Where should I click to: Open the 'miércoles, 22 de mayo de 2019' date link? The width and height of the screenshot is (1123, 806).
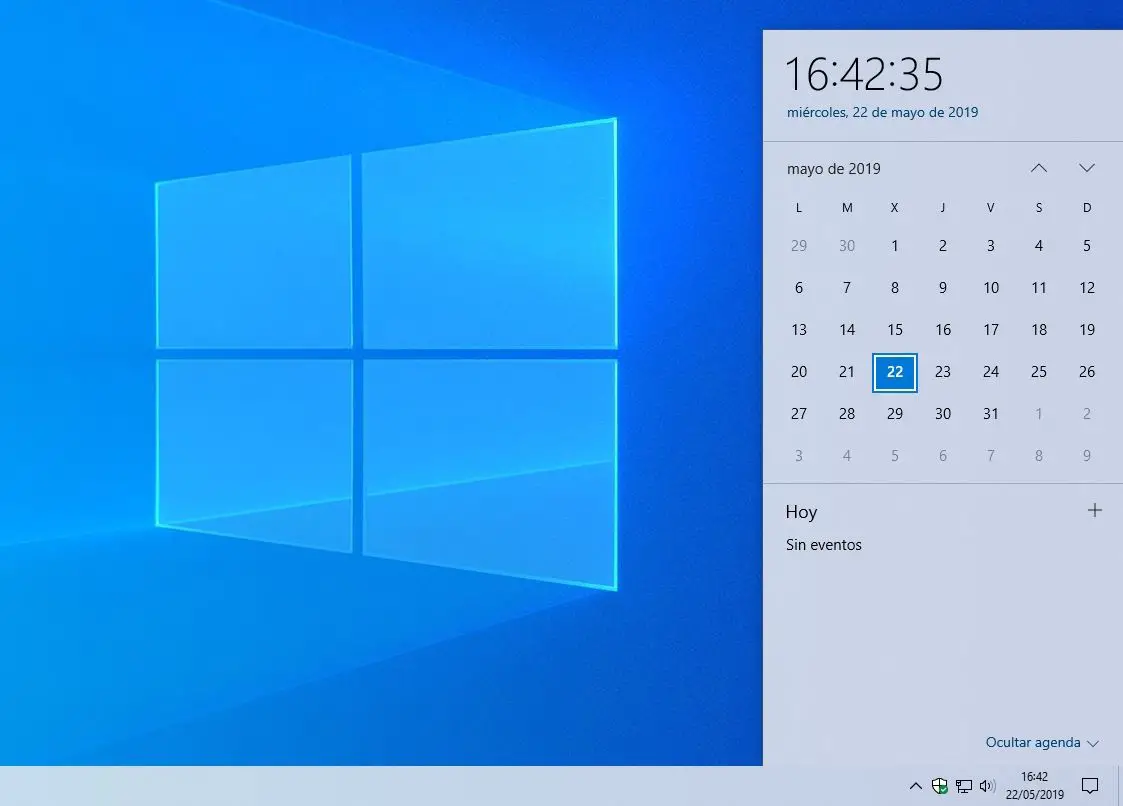[x=882, y=112]
